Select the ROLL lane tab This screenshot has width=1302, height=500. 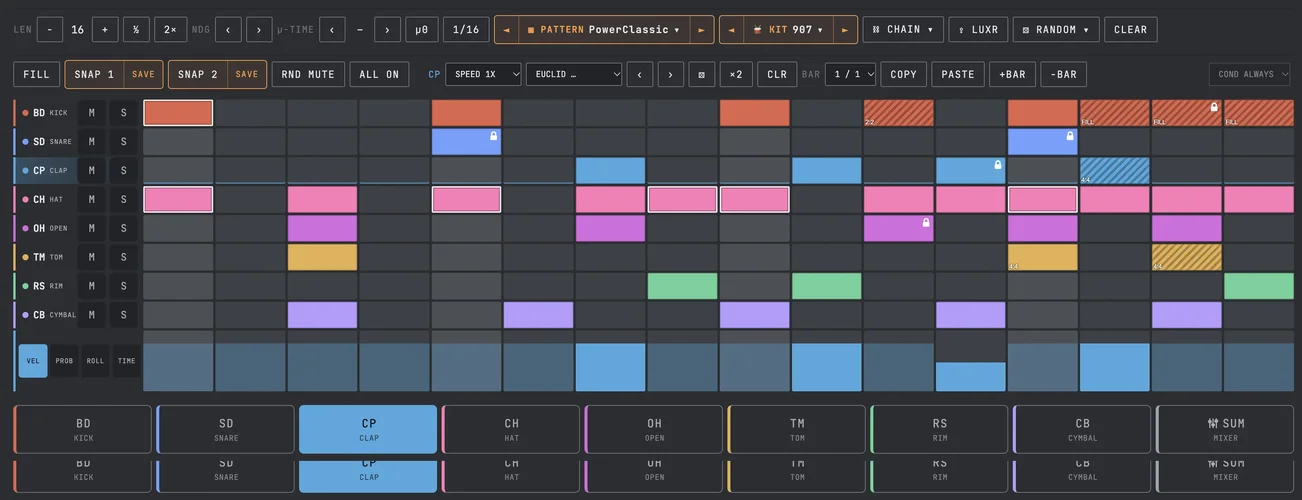tap(95, 361)
